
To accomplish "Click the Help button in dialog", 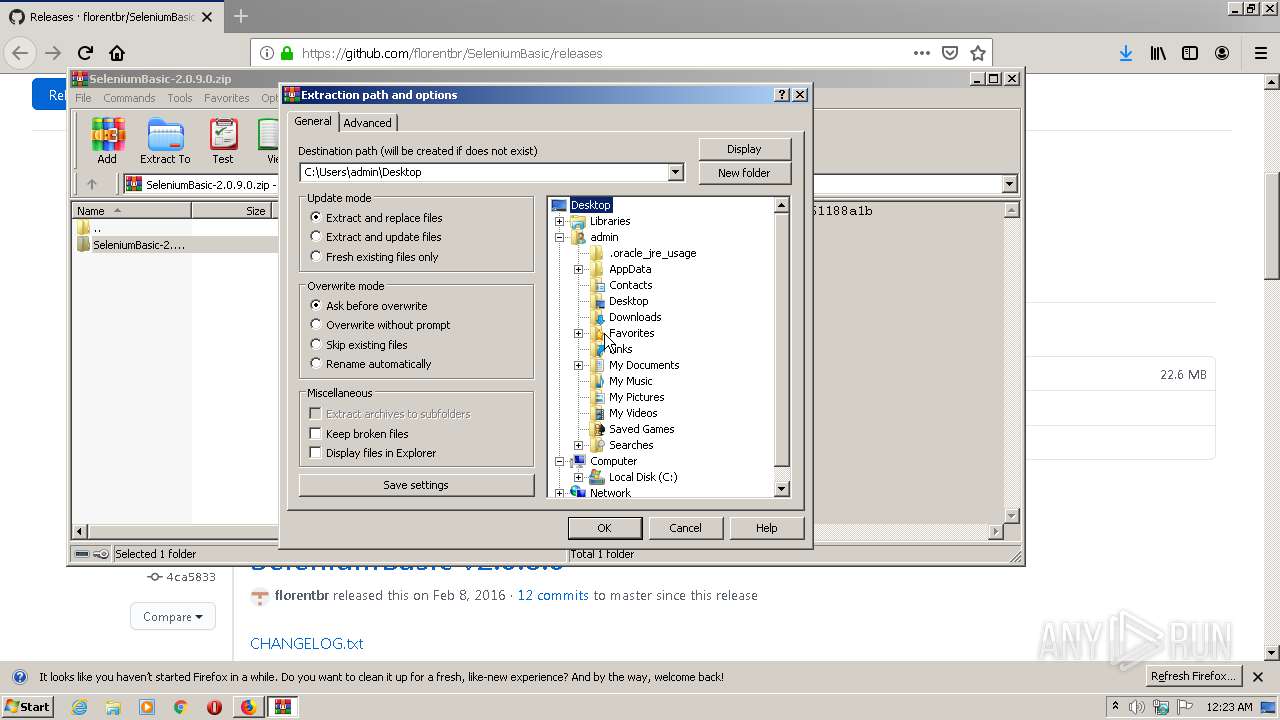I will coord(766,528).
